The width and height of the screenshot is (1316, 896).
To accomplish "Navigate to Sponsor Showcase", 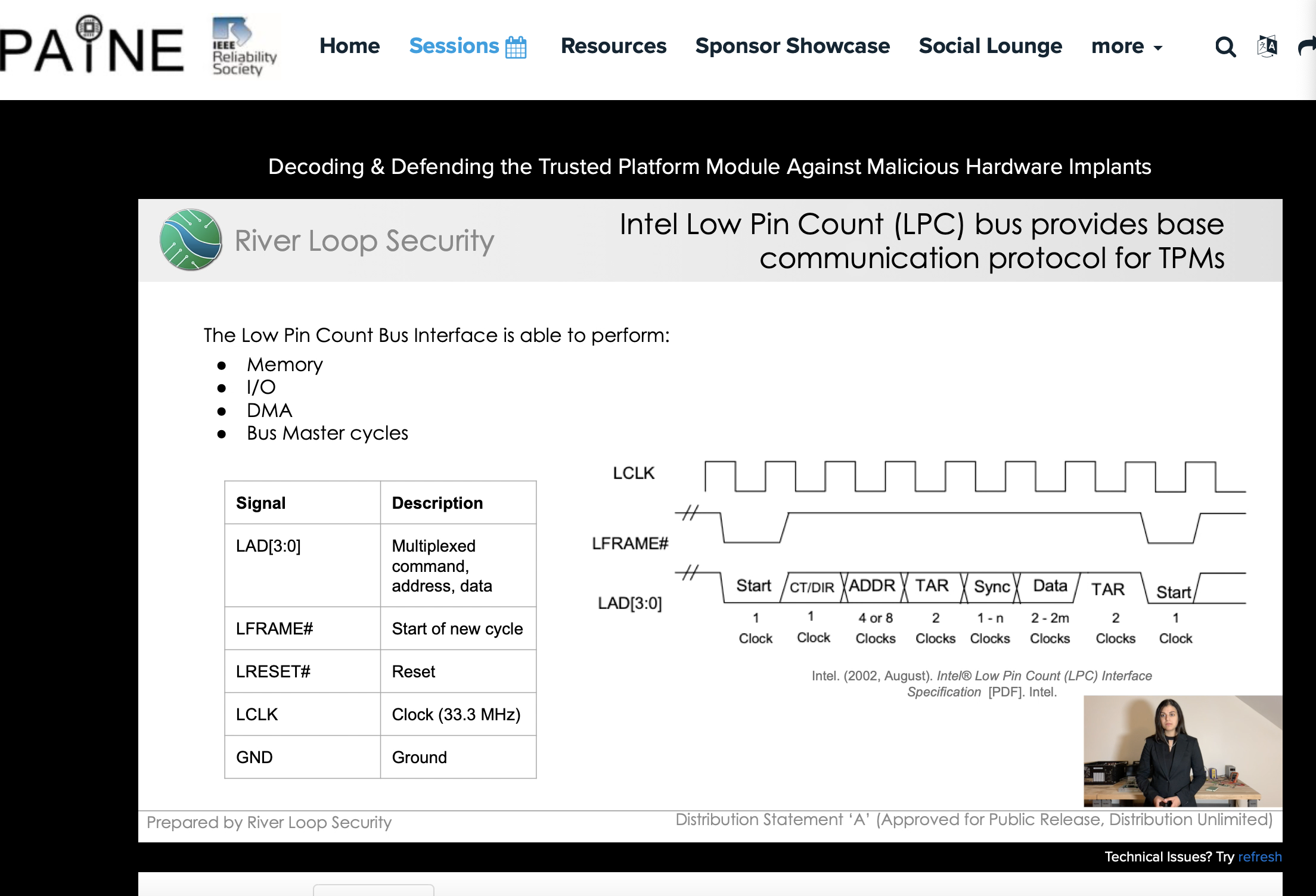I will point(792,46).
